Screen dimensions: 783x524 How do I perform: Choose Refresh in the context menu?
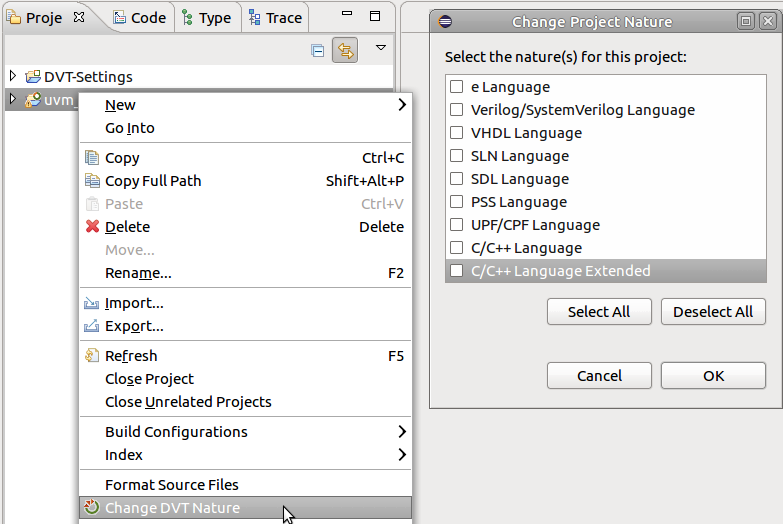click(130, 356)
